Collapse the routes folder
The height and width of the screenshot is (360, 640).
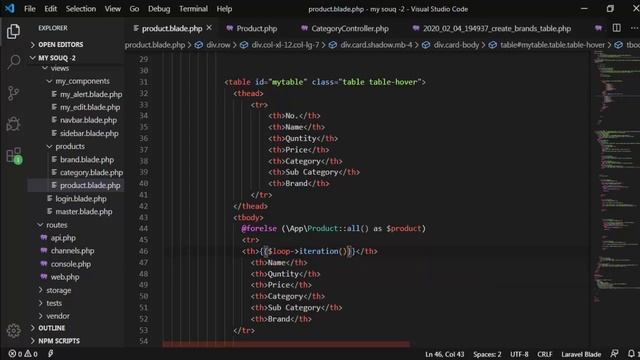[x=56, y=225]
